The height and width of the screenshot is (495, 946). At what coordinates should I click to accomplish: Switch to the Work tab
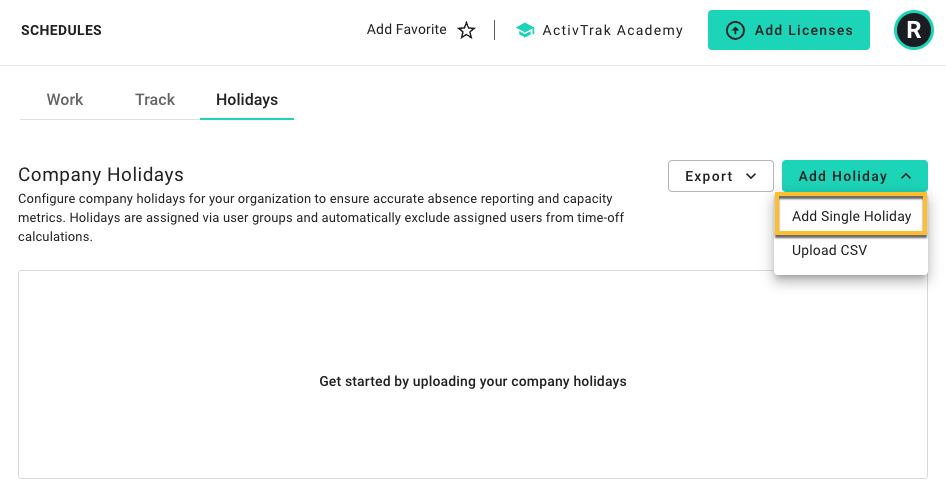pos(65,100)
